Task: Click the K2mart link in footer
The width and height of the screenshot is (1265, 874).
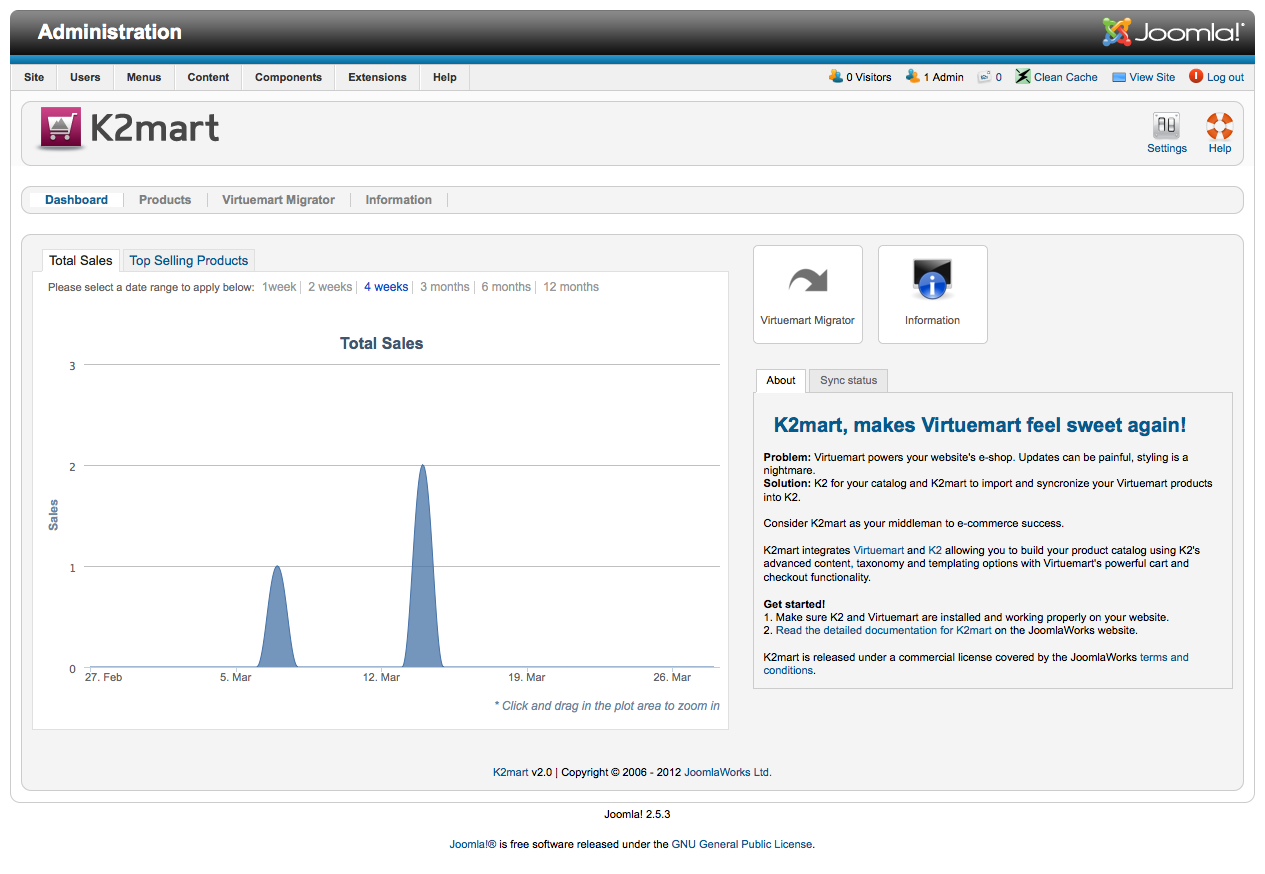Action: tap(510, 772)
